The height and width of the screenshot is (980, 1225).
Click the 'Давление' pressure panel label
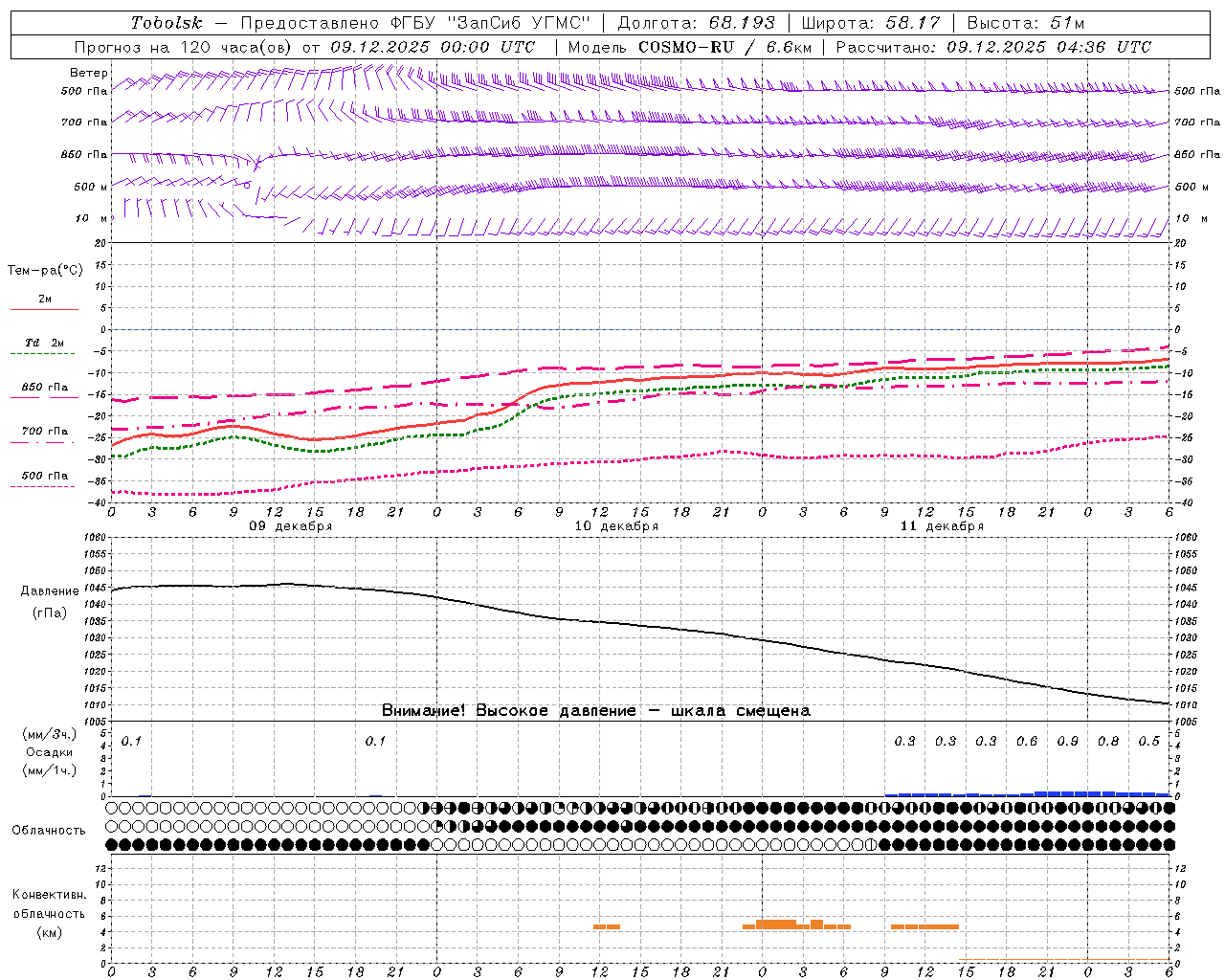50,591
